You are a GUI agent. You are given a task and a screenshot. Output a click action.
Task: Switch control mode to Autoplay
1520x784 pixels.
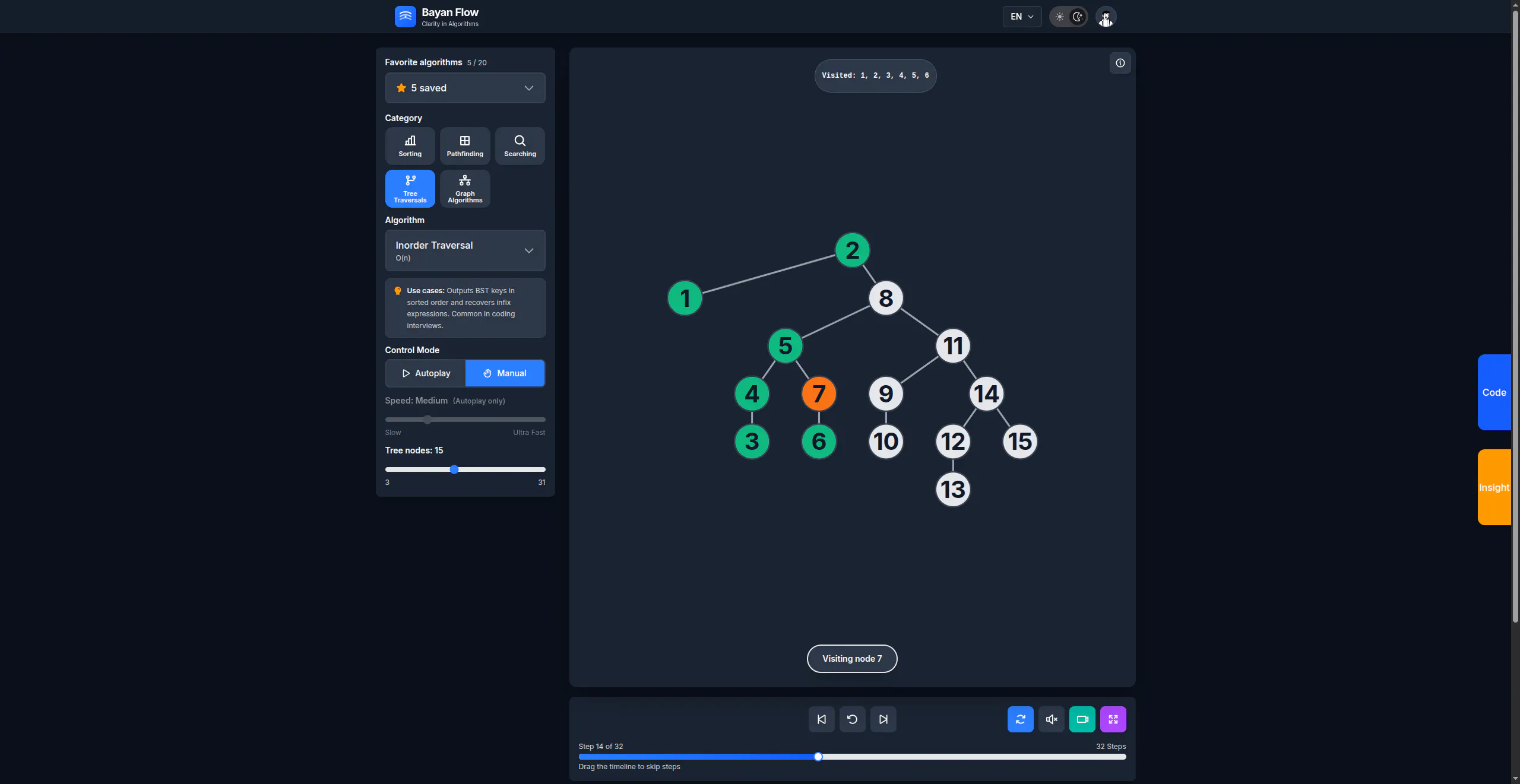(x=426, y=373)
